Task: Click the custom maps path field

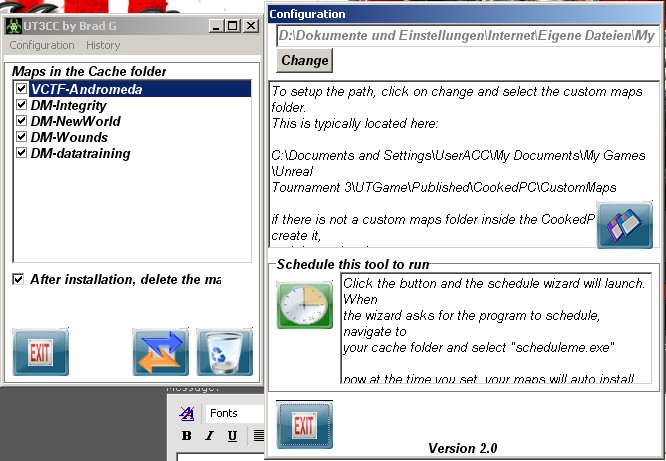Action: pyautogui.click(x=467, y=36)
